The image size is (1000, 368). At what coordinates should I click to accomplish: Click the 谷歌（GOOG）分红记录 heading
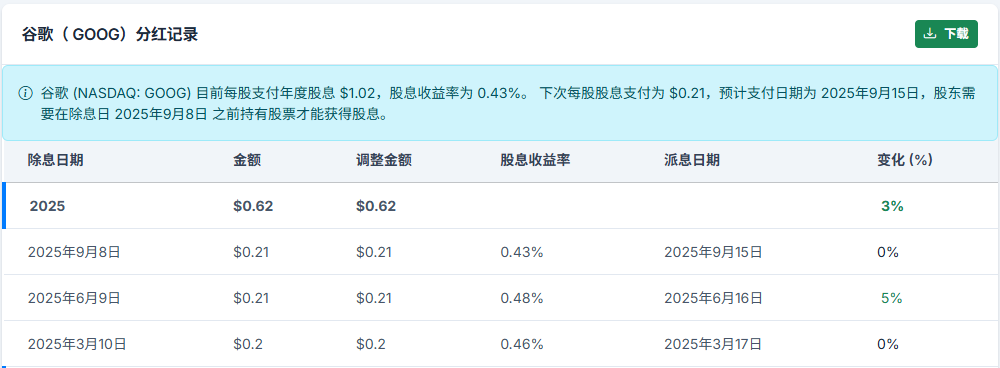point(109,34)
